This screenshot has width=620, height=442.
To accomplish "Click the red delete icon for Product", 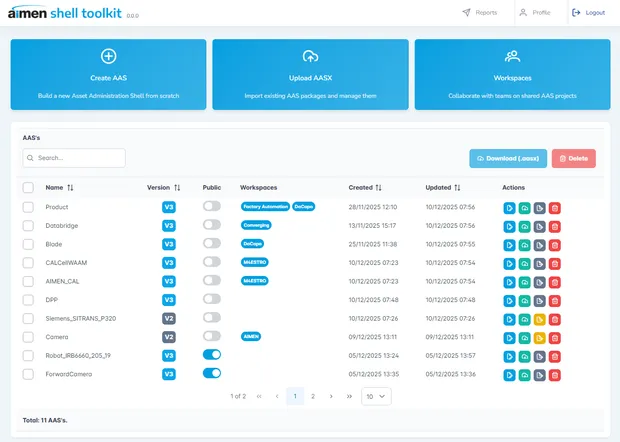I will [555, 207].
